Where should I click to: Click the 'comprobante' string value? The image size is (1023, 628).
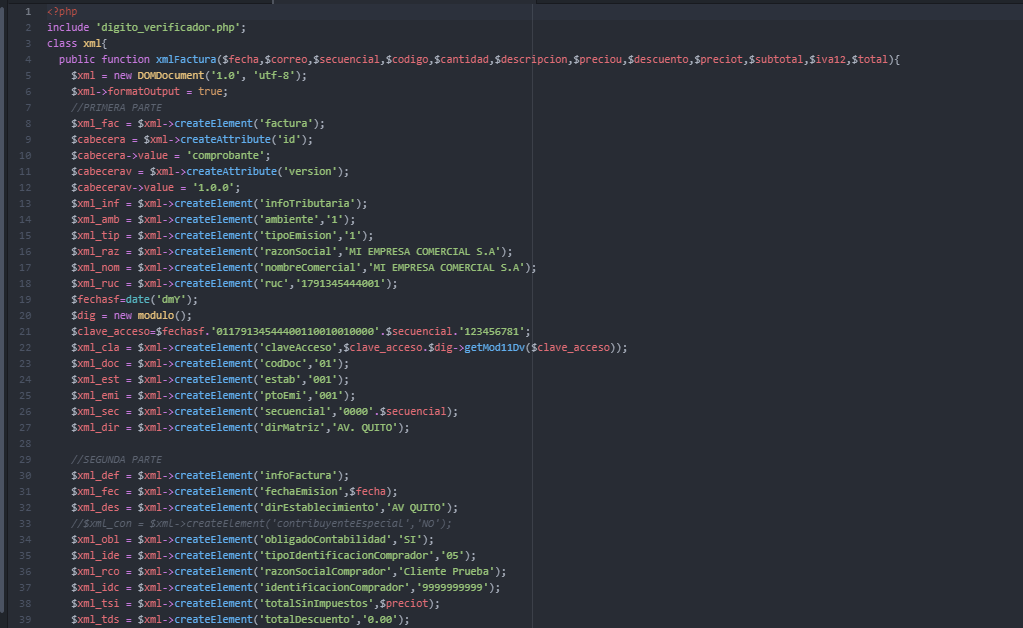click(x=235, y=156)
